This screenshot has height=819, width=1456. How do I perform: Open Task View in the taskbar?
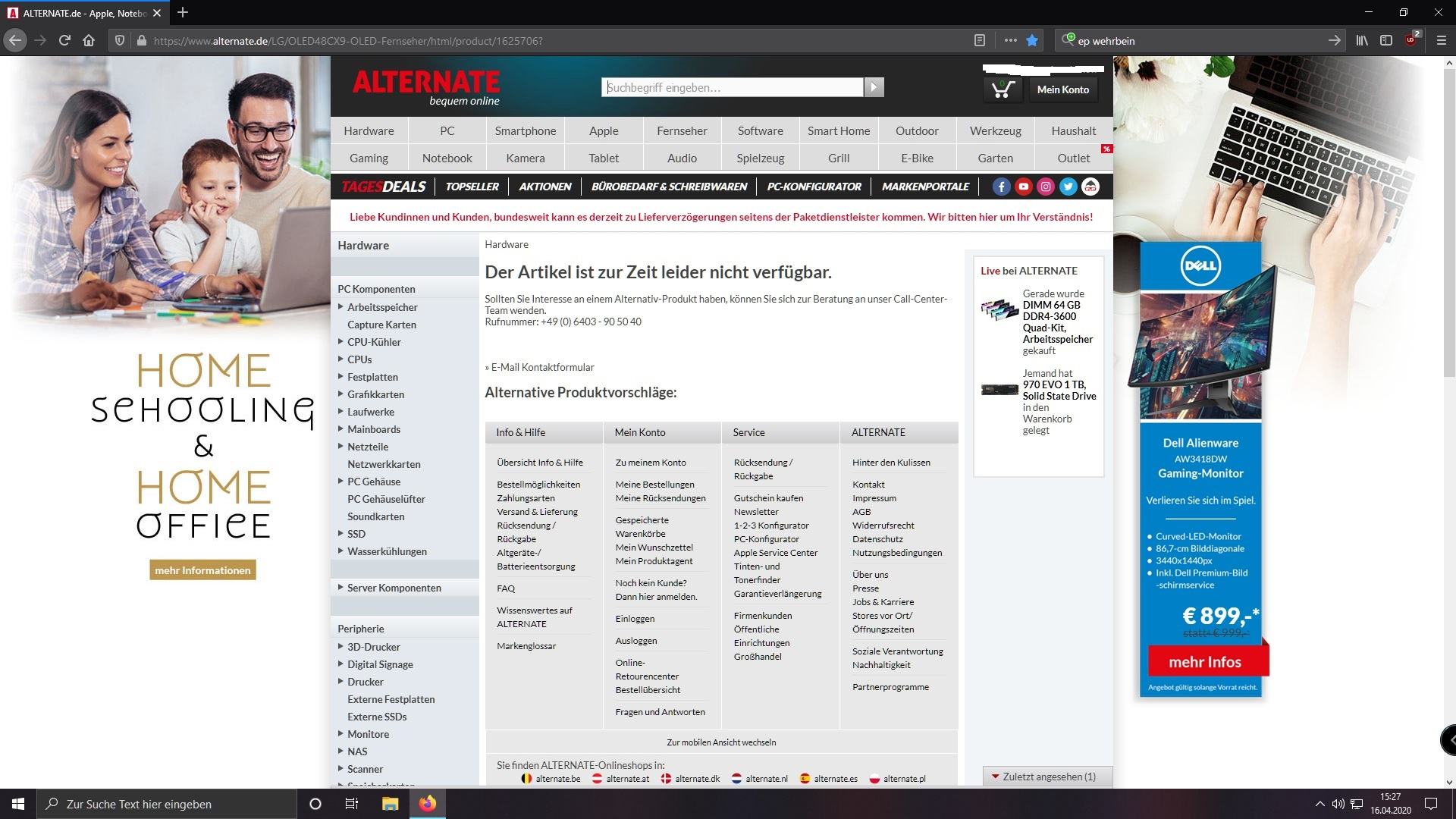tap(351, 804)
